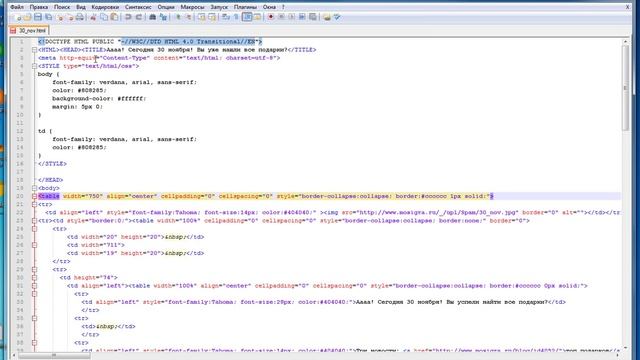Stop macro recording using the stop icon
This screenshot has height=360, width=640.
click(281, 17)
